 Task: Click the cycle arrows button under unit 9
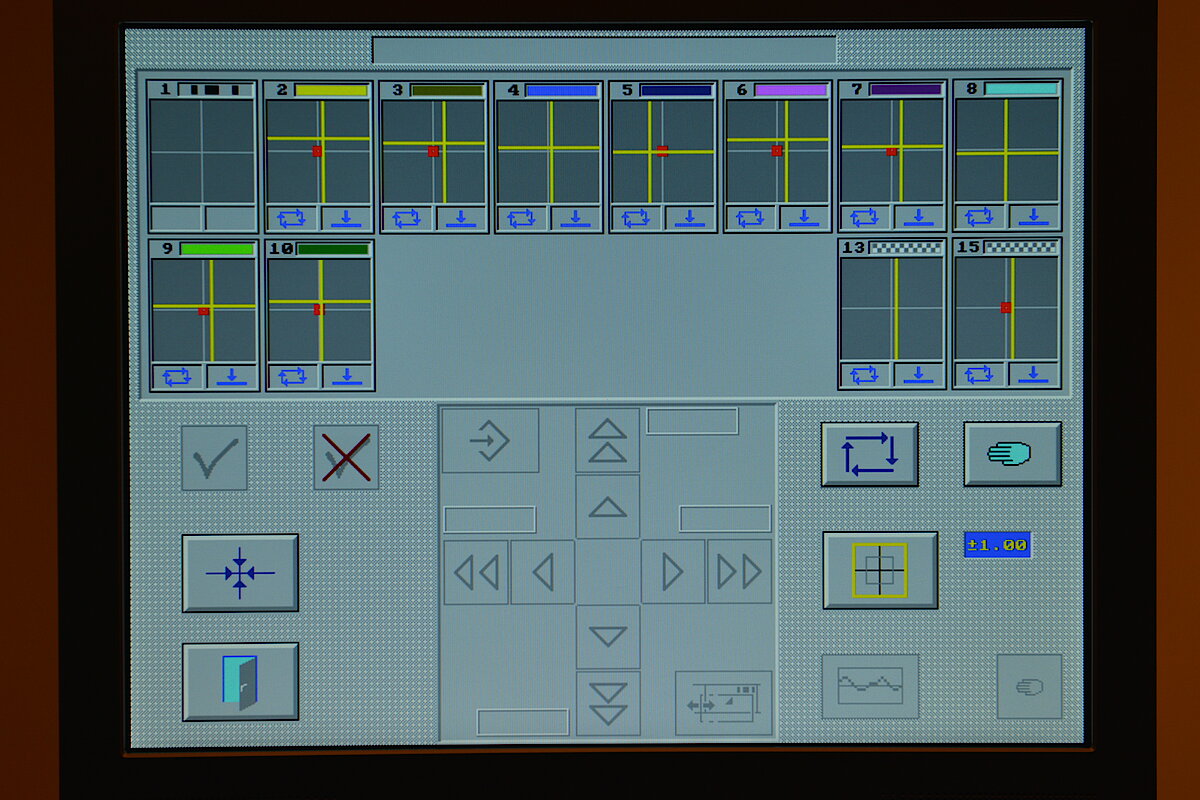[x=177, y=377]
